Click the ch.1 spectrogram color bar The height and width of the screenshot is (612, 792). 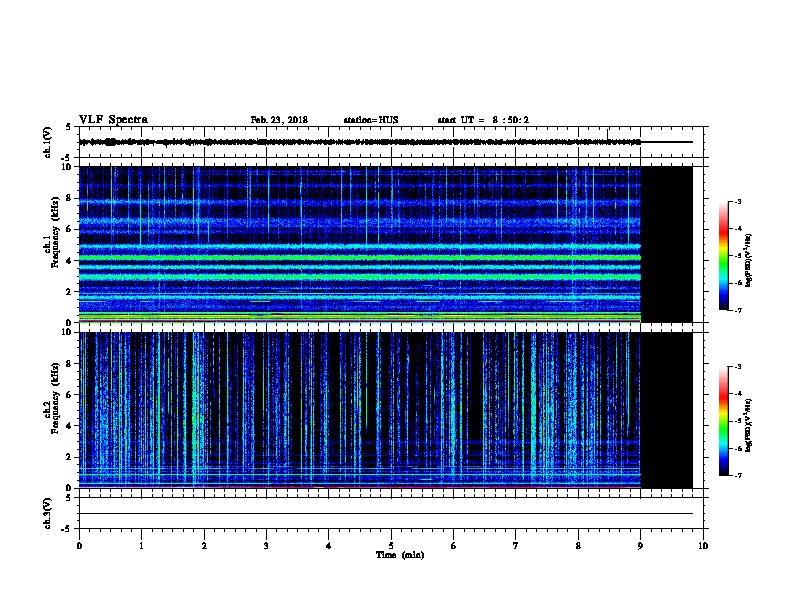[x=723, y=256]
